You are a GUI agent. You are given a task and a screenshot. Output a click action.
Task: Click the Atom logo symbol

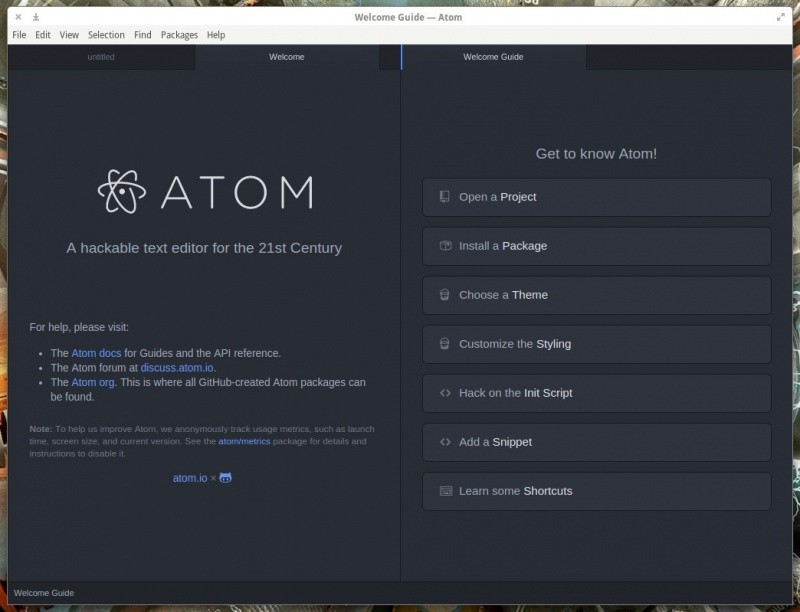click(x=122, y=191)
